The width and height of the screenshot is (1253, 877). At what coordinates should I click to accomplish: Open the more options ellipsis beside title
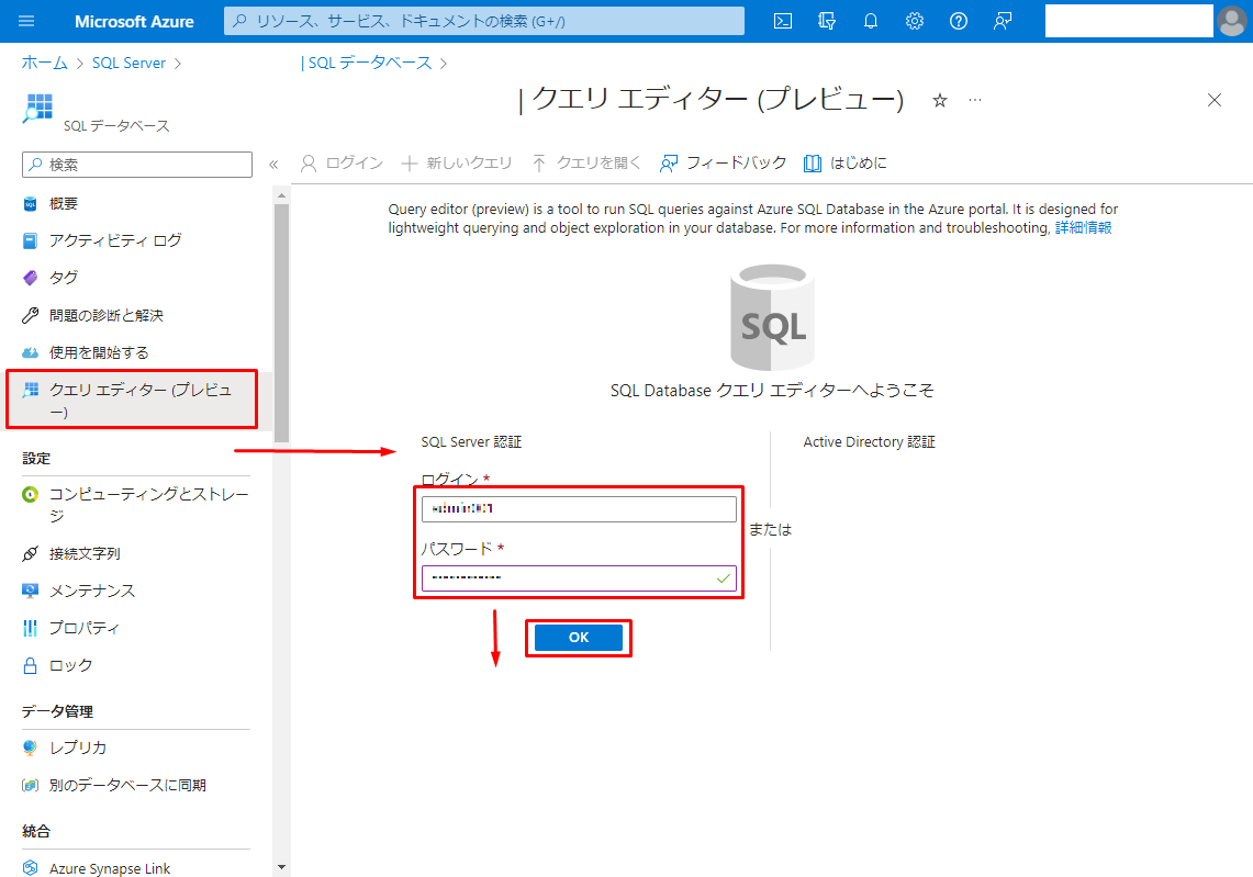975,100
